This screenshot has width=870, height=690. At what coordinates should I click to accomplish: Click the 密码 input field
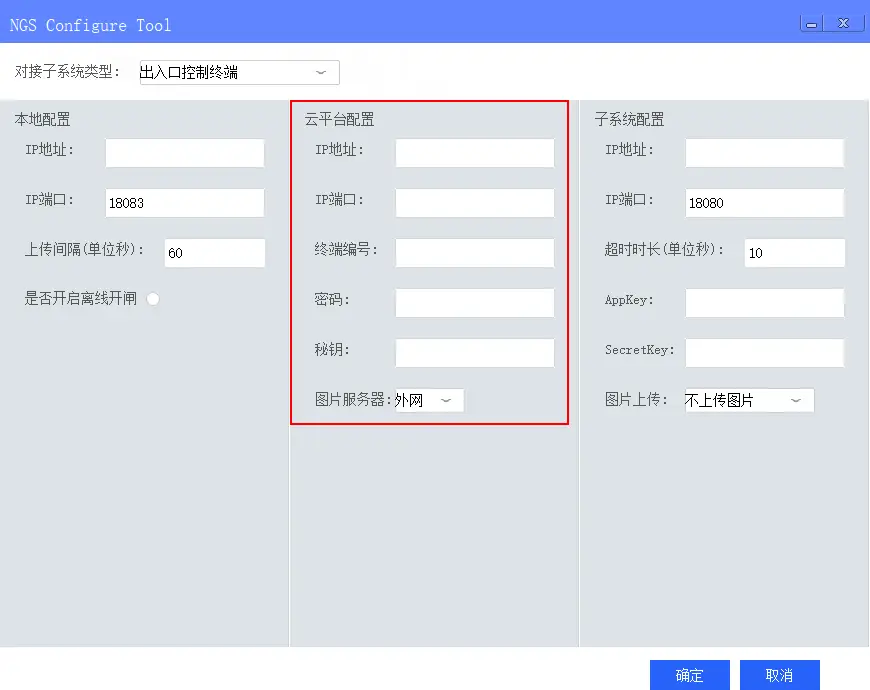[x=474, y=303]
